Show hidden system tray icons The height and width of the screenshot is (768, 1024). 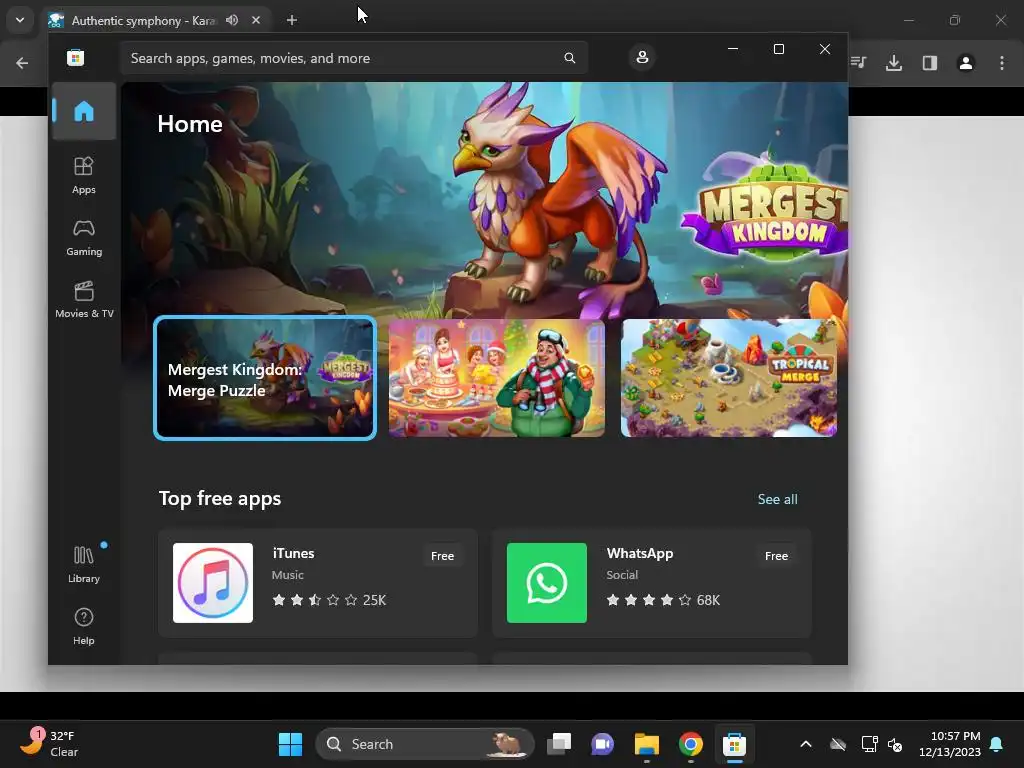[x=806, y=744]
